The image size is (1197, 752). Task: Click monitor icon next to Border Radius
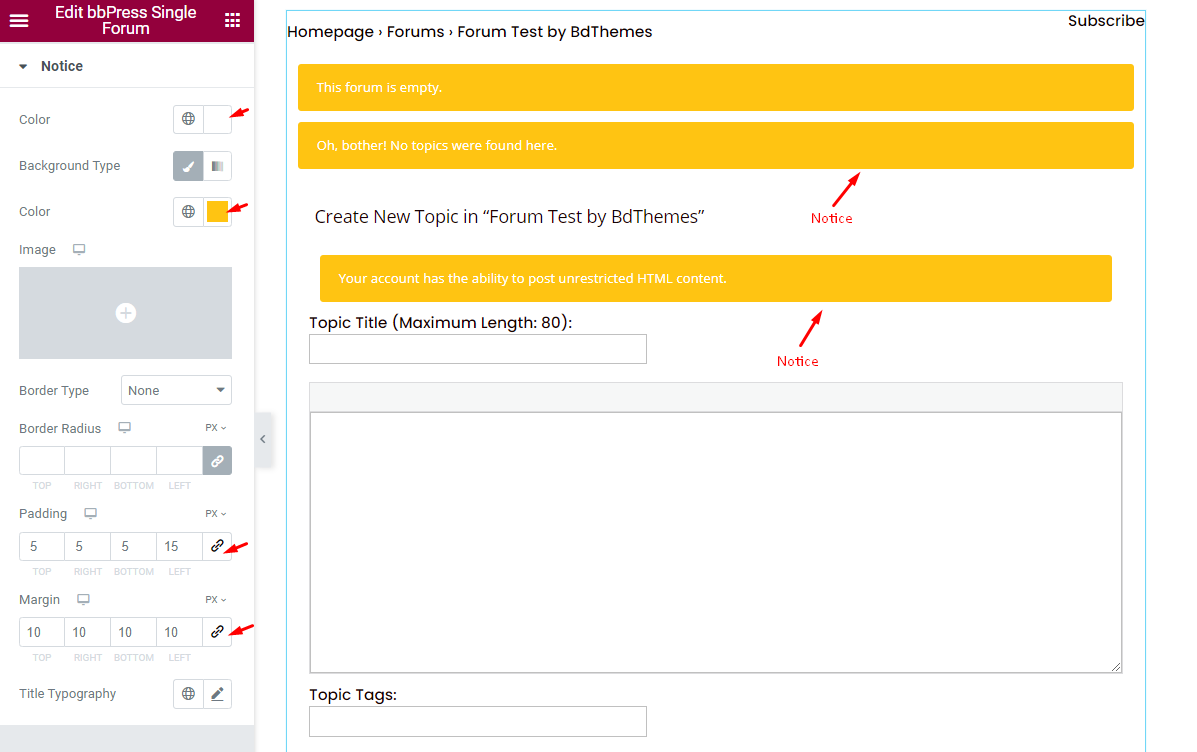point(124,427)
